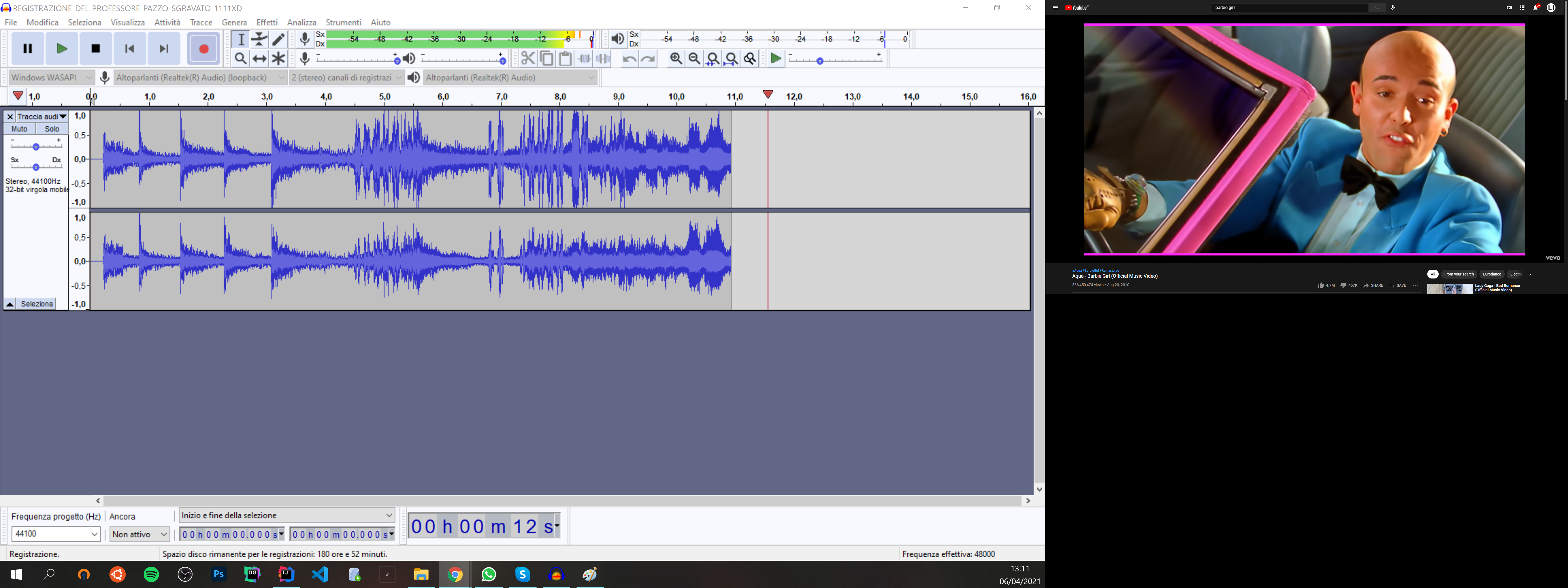Screen dimensions: 1568x588
Task: Click the Redo arrow icon
Action: pyautogui.click(x=648, y=59)
